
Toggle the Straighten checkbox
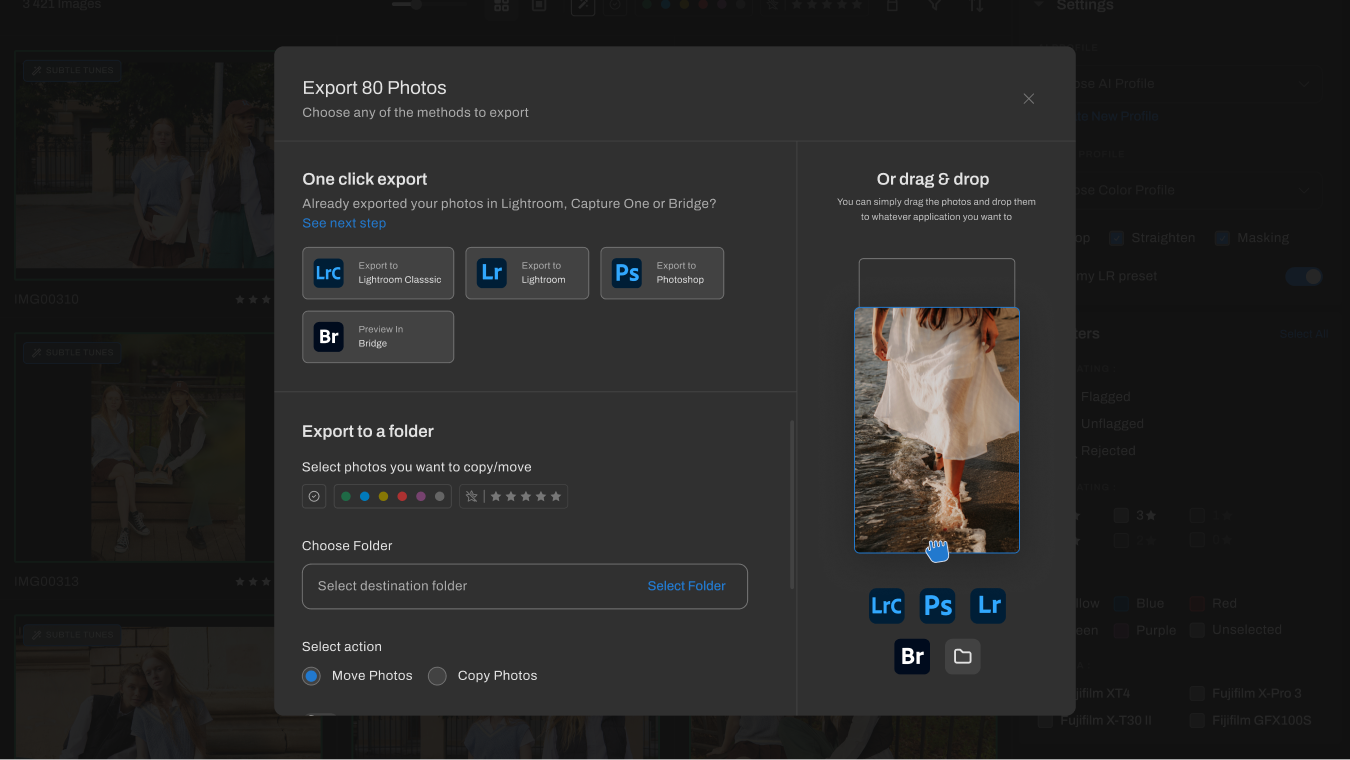pos(1118,238)
